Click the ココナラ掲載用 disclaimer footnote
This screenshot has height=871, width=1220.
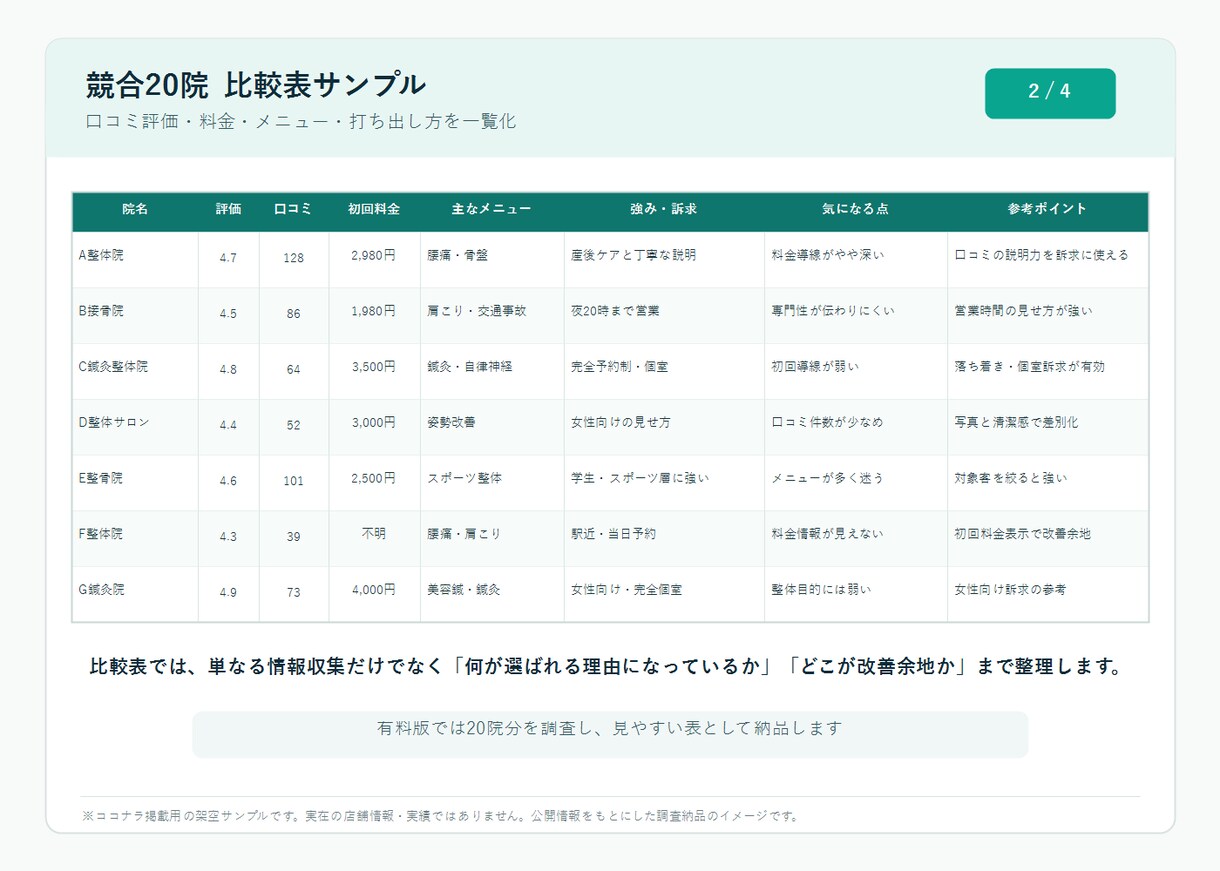pyautogui.click(x=440, y=816)
